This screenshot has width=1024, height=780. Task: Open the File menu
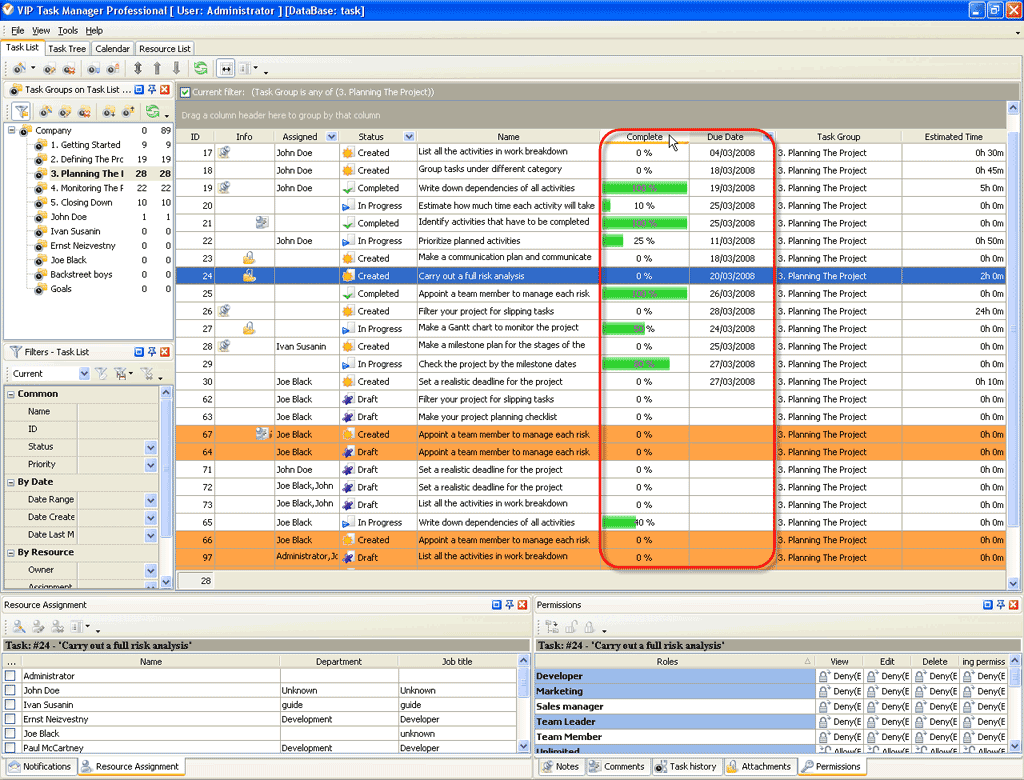pyautogui.click(x=18, y=31)
